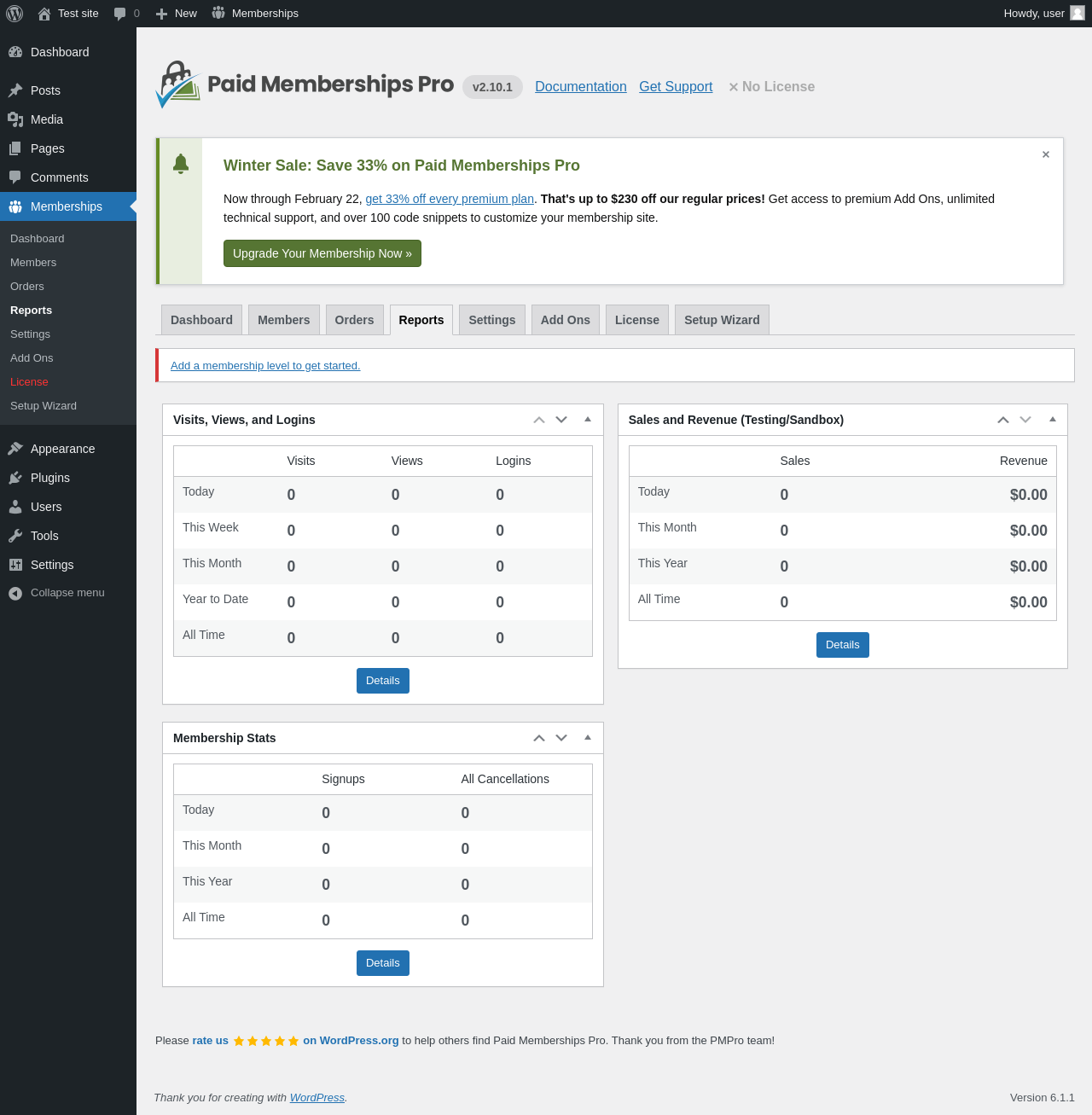Click the Memberships people icon in sidebar
The height and width of the screenshot is (1115, 1092).
tap(15, 206)
